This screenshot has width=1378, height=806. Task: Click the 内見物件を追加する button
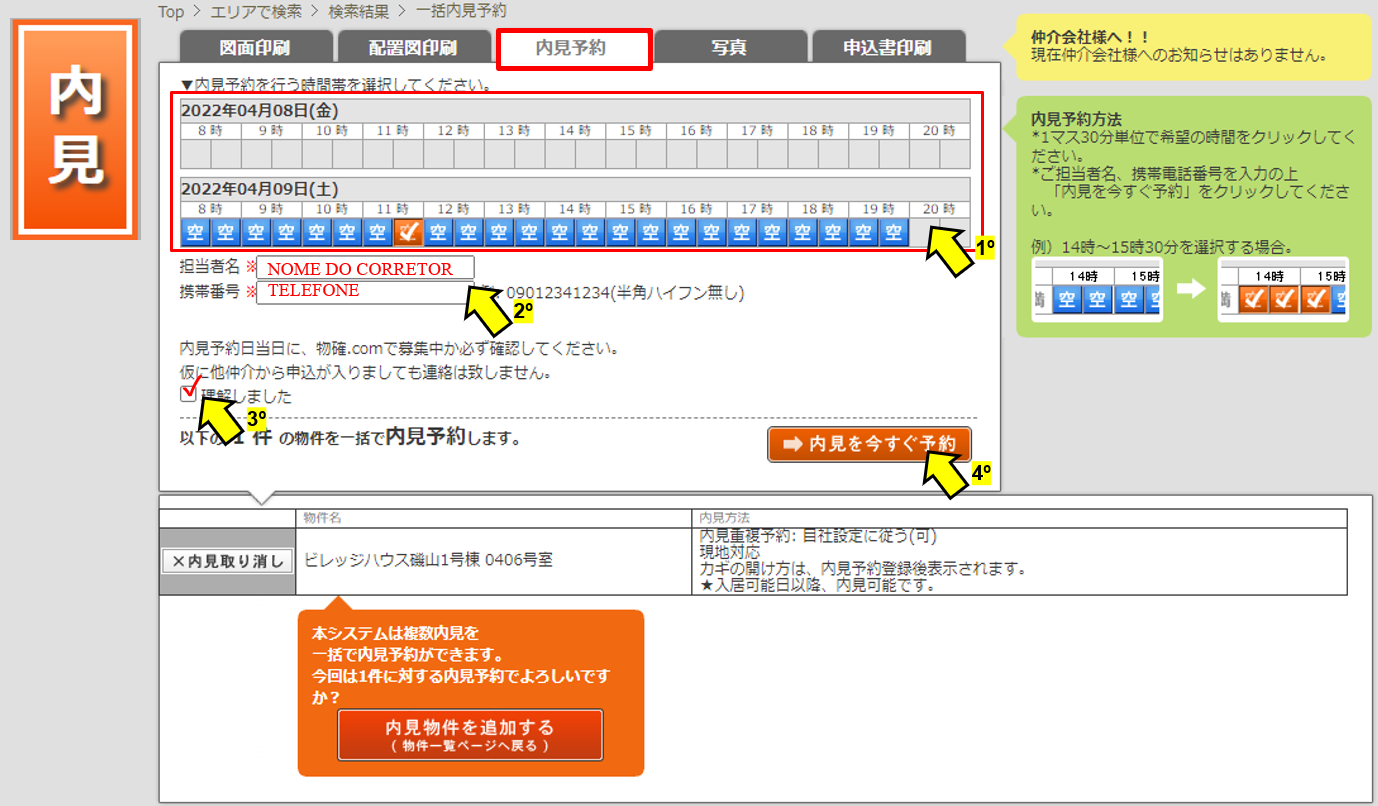click(470, 735)
